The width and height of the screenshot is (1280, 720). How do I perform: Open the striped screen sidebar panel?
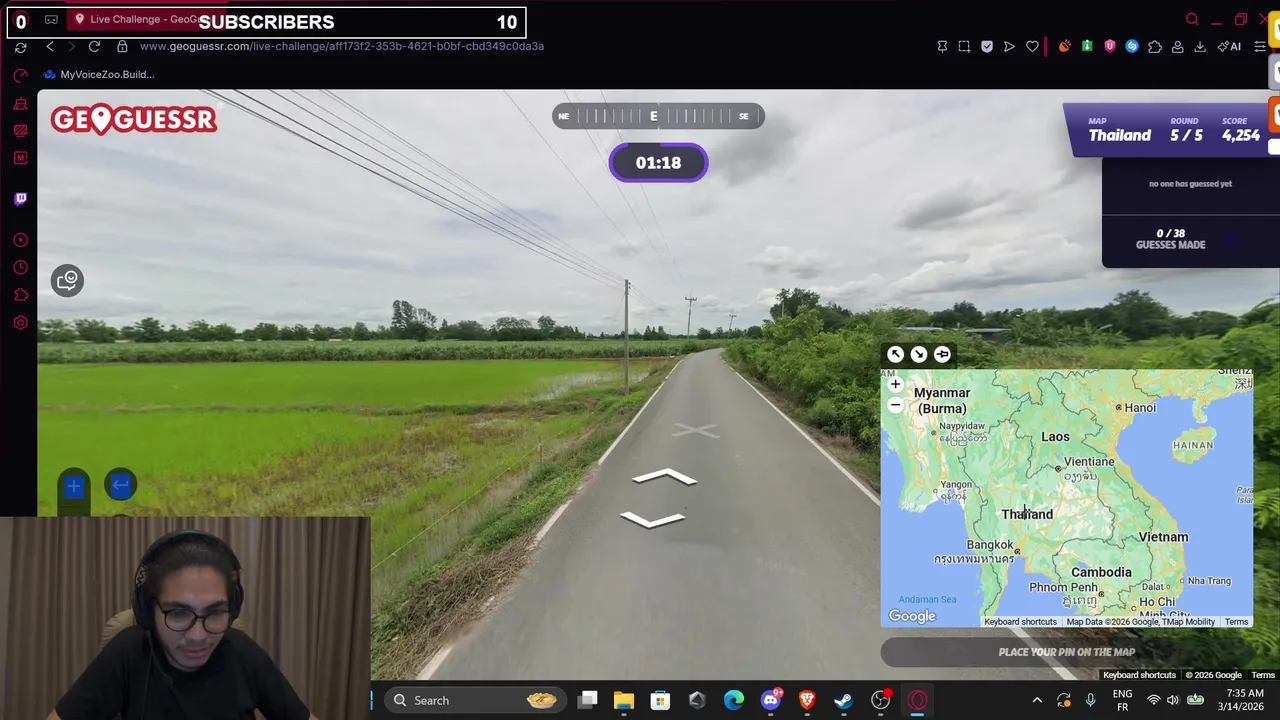click(x=20, y=131)
